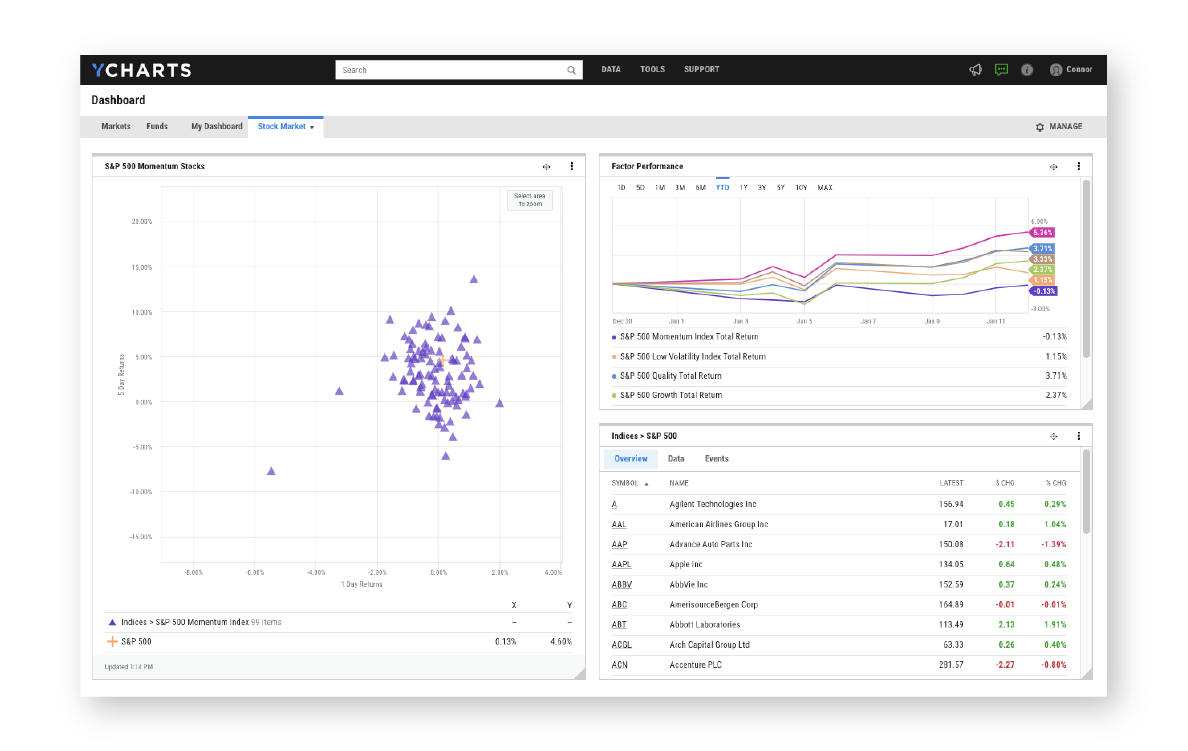Sort by the LATEST column header
The image size is (1188, 751).
point(951,483)
